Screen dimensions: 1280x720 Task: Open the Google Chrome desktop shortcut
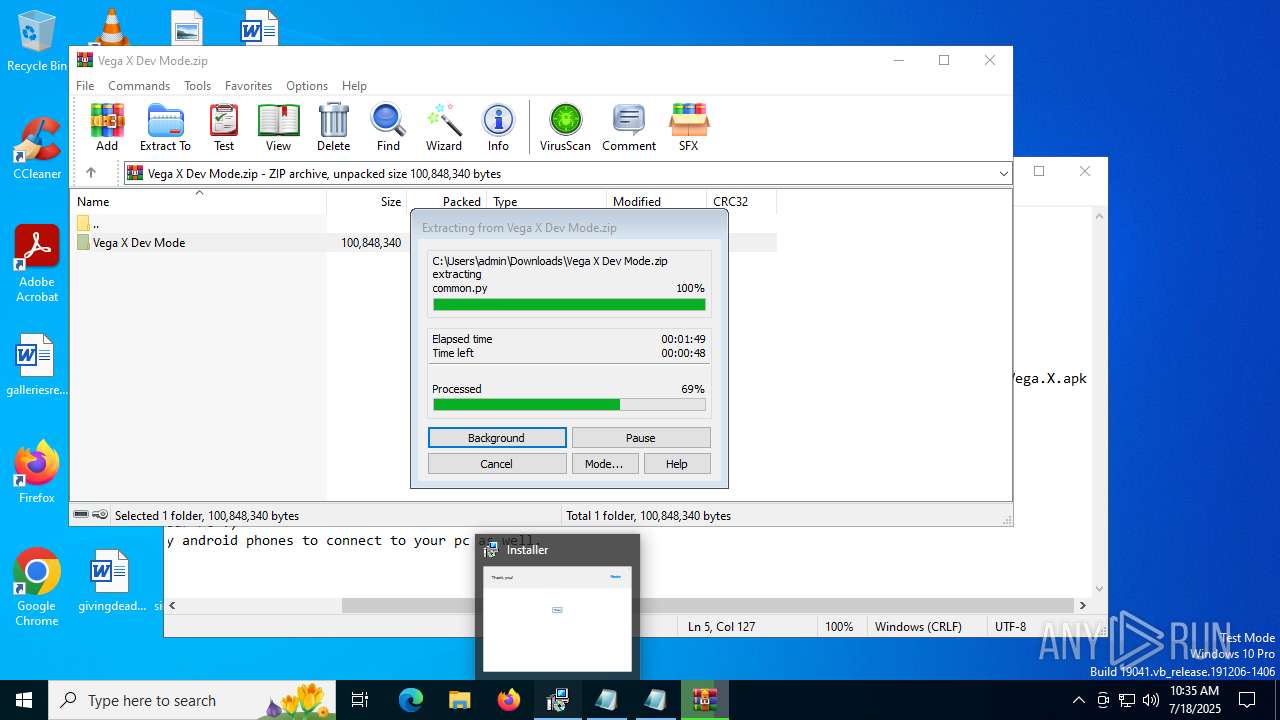point(37,587)
